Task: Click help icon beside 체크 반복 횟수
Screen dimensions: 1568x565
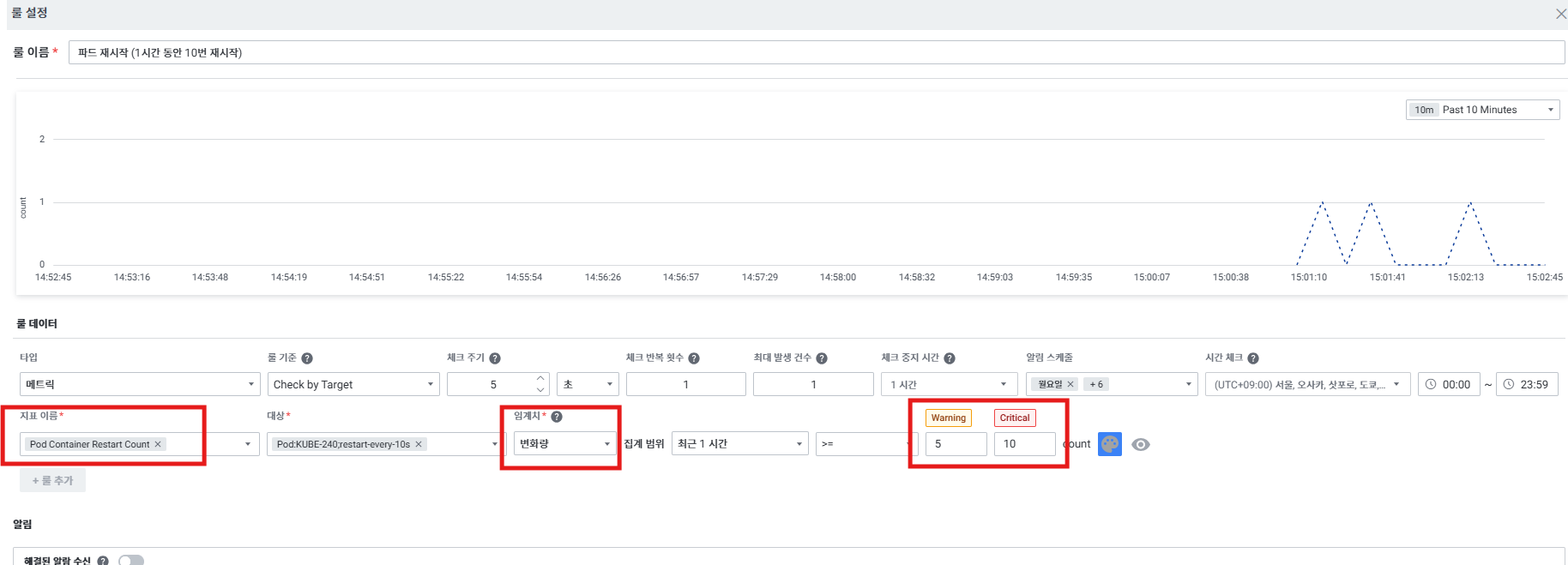Action: (694, 358)
